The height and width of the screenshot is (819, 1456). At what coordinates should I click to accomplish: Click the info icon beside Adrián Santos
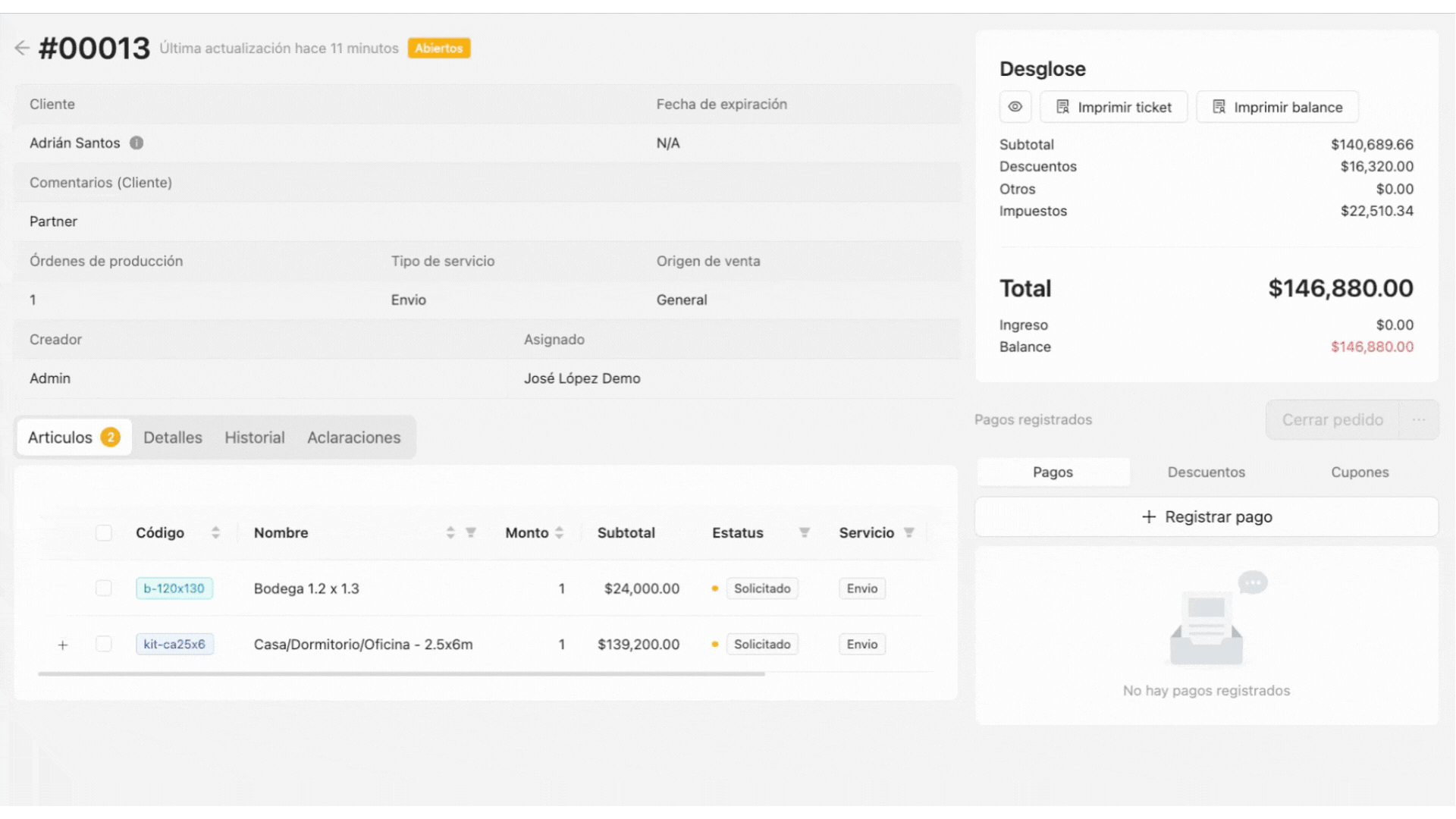(x=136, y=143)
